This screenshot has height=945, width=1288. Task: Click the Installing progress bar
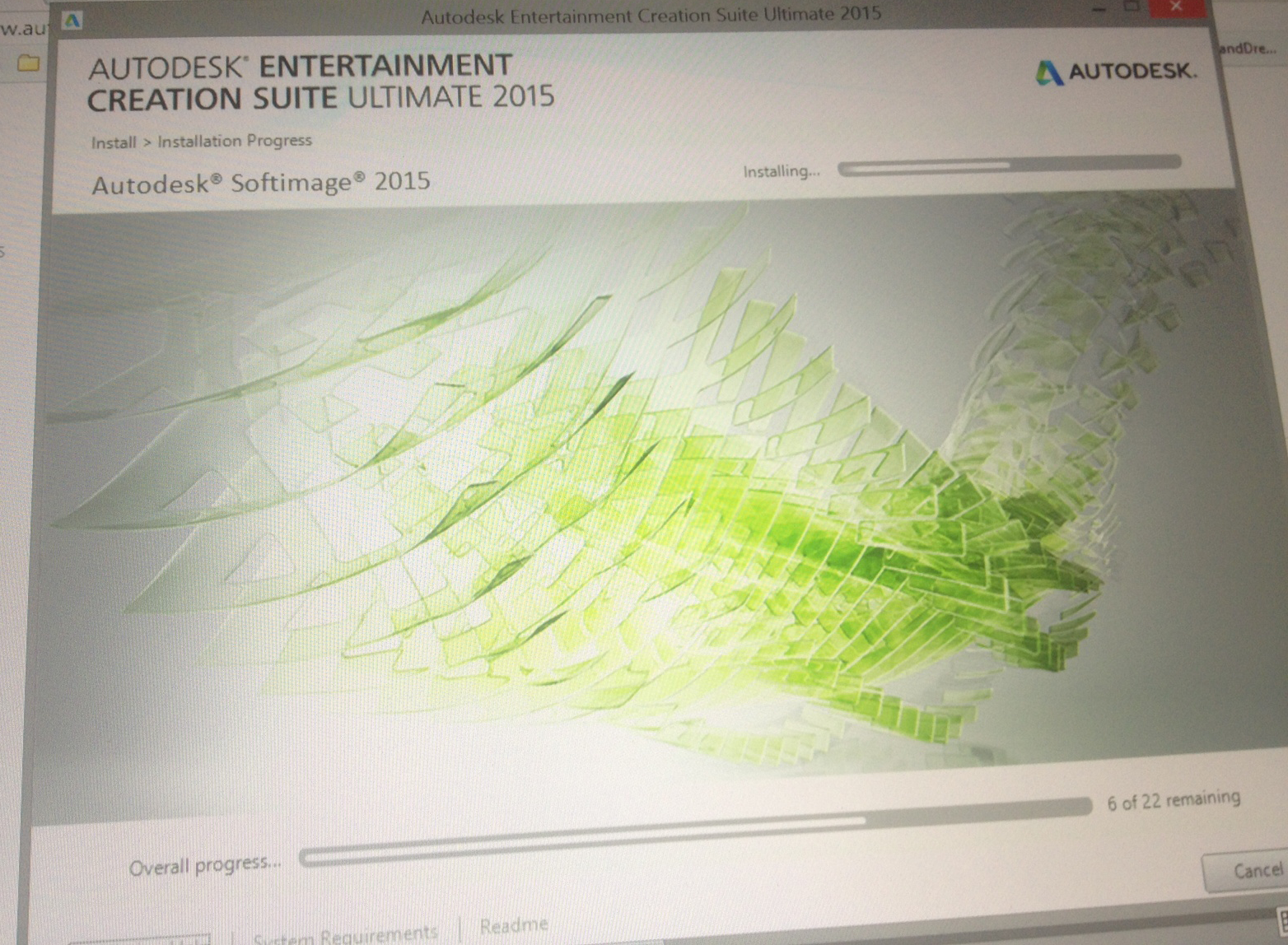[x=1010, y=164]
